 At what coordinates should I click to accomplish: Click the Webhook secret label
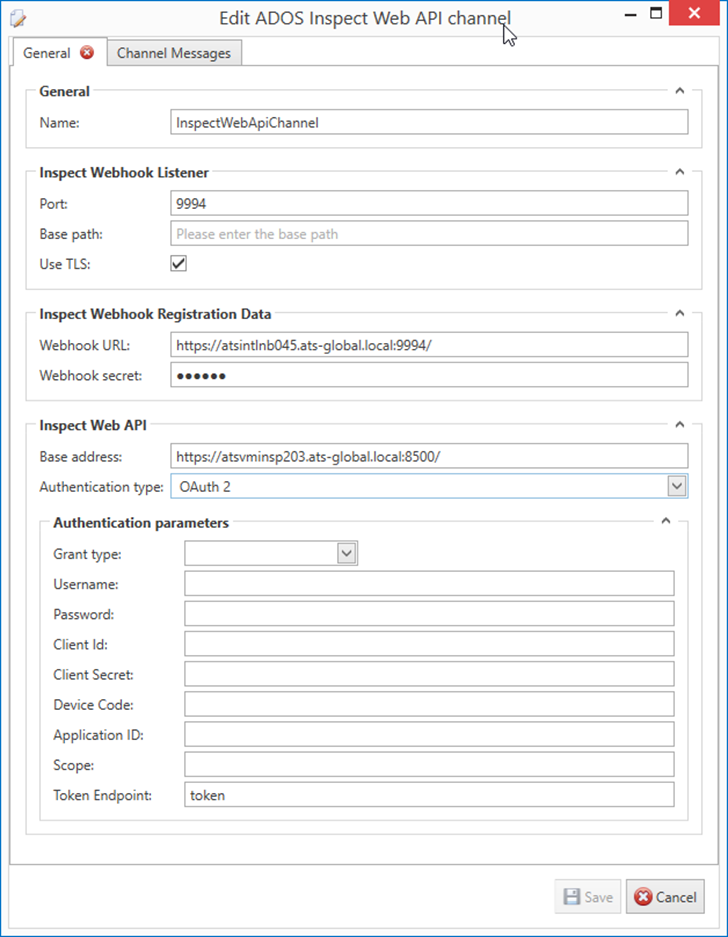tap(91, 376)
